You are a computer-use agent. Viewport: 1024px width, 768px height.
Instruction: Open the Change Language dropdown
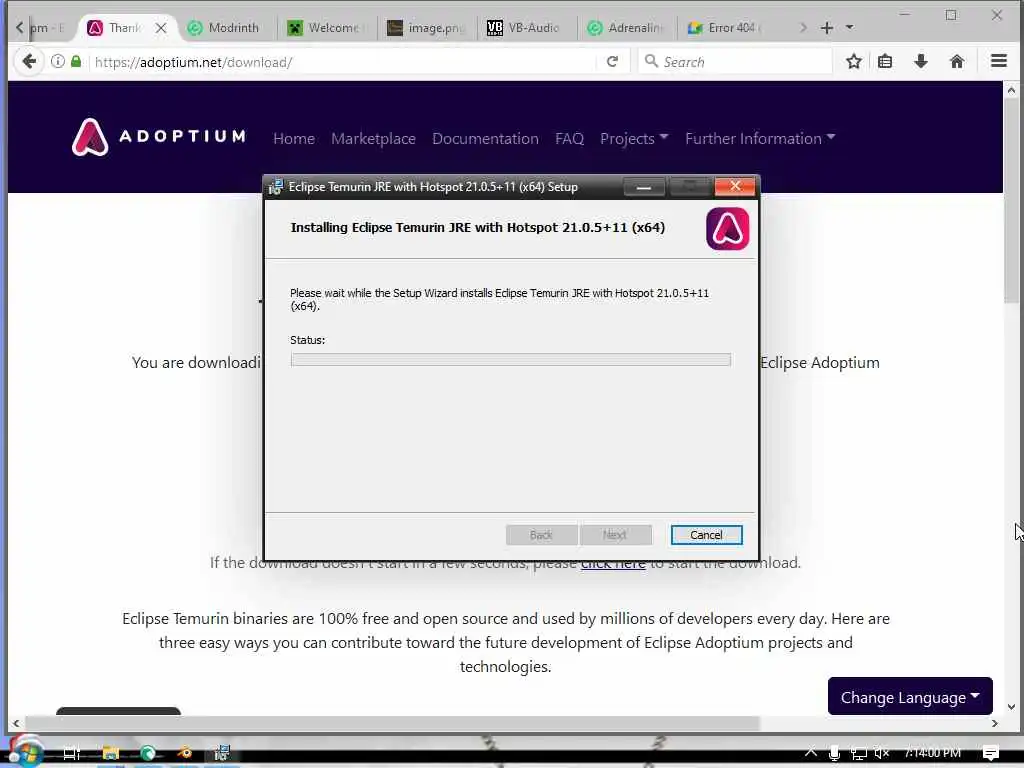coord(910,697)
